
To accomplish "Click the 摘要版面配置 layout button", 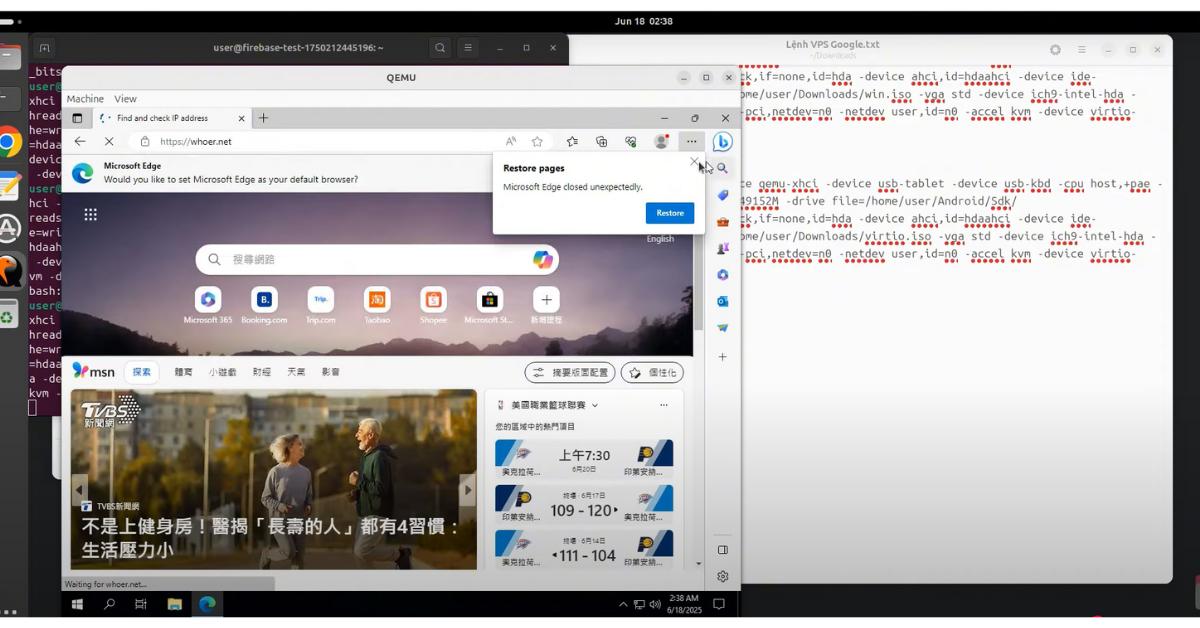I will (570, 372).
